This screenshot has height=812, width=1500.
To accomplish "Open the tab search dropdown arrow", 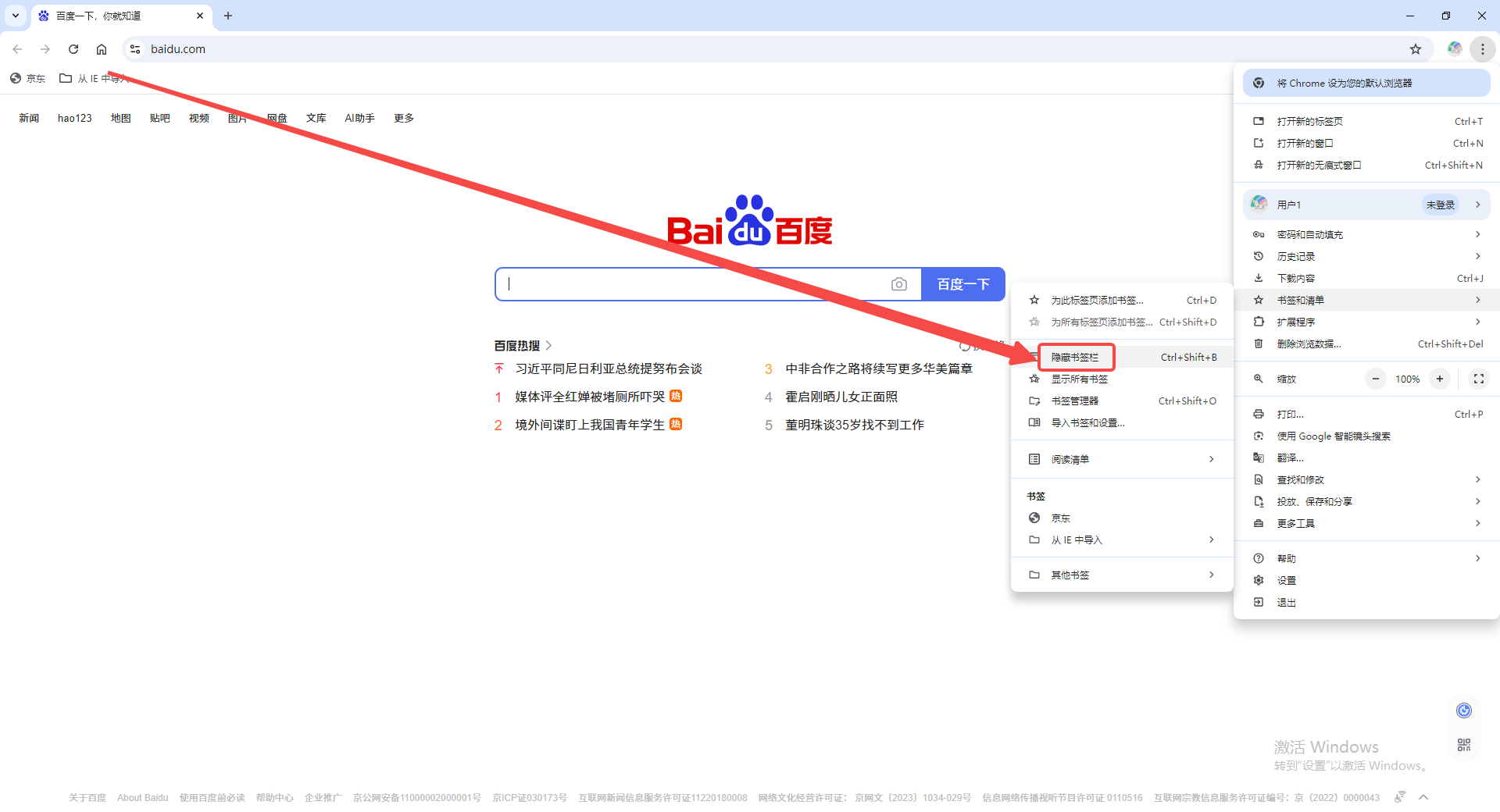I will coord(16,16).
